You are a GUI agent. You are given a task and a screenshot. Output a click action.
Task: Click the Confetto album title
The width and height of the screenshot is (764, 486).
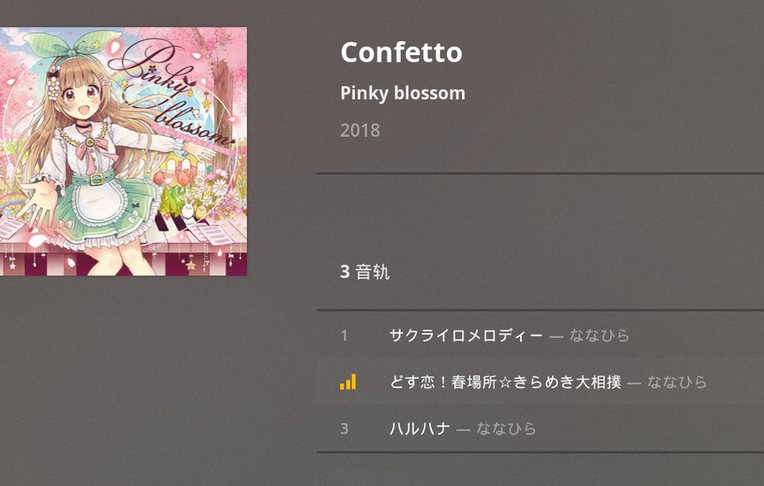401,52
